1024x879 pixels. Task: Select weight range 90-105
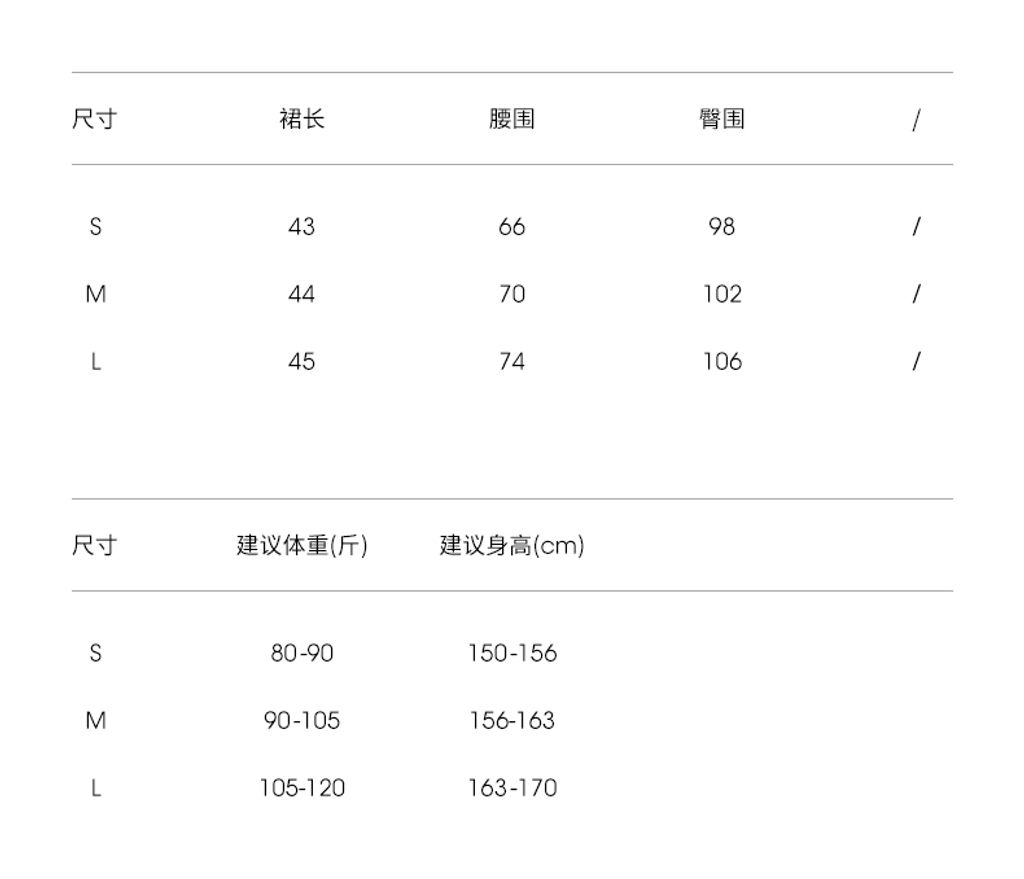pyautogui.click(x=301, y=721)
